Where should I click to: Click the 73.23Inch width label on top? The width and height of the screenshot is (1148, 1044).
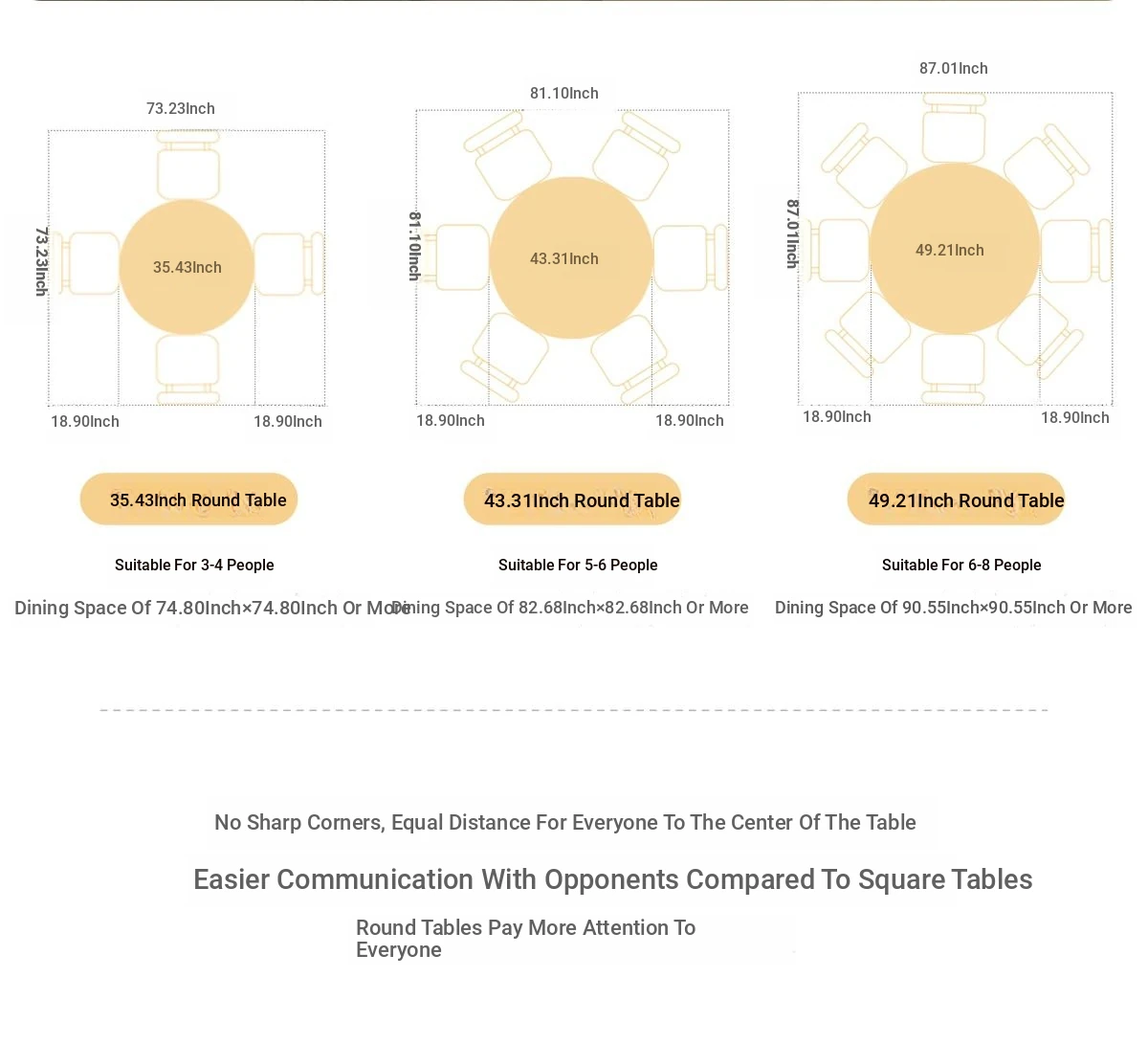[180, 108]
